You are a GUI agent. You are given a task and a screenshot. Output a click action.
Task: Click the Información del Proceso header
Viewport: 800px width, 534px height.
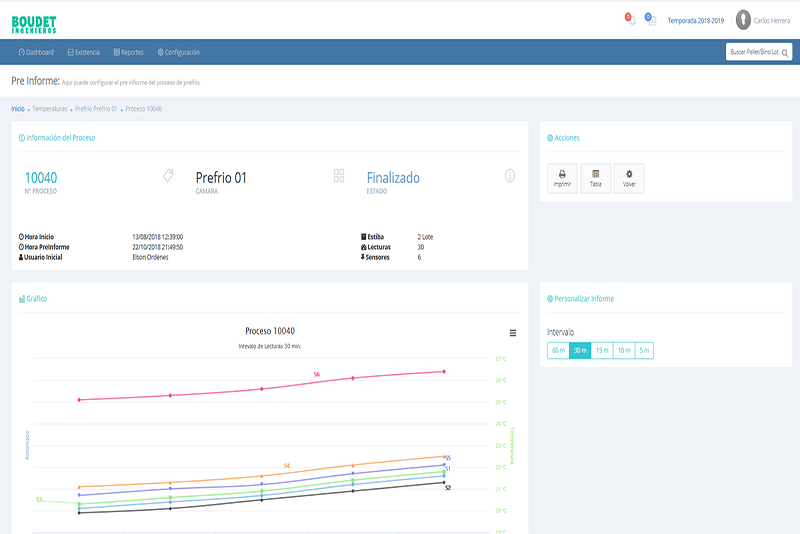pyautogui.click(x=57, y=138)
